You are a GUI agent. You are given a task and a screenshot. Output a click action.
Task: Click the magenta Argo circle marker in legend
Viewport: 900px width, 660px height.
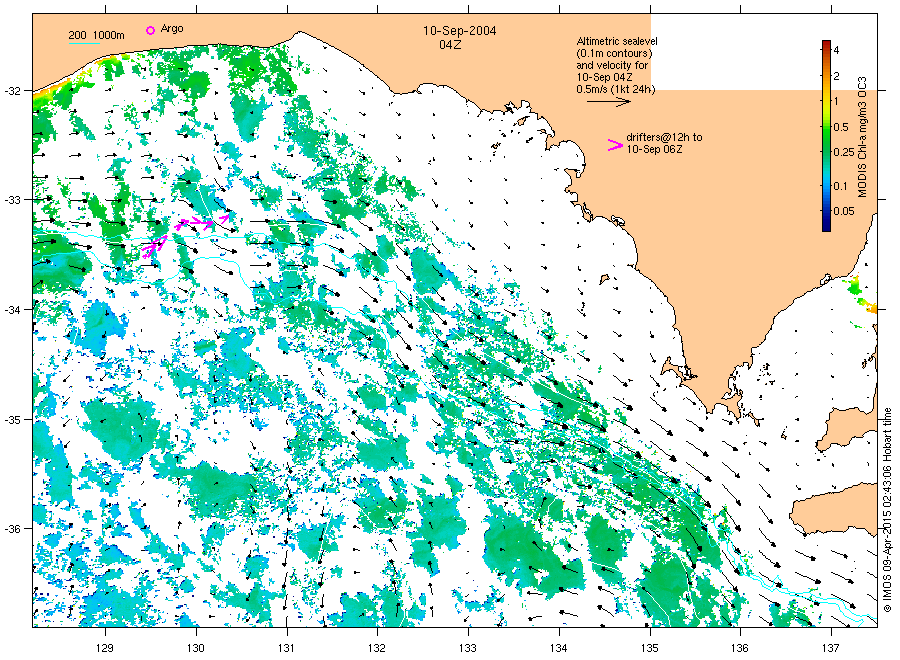[x=150, y=30]
